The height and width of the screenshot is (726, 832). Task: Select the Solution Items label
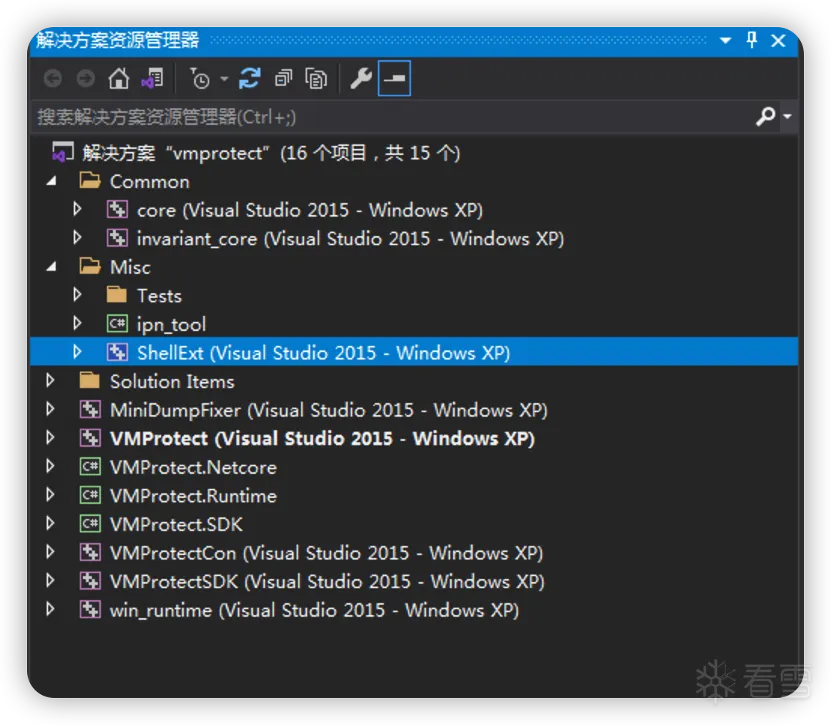tap(172, 382)
